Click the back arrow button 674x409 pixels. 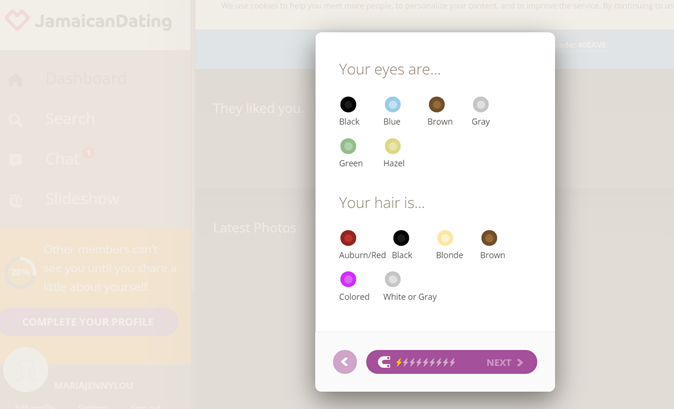[345, 362]
